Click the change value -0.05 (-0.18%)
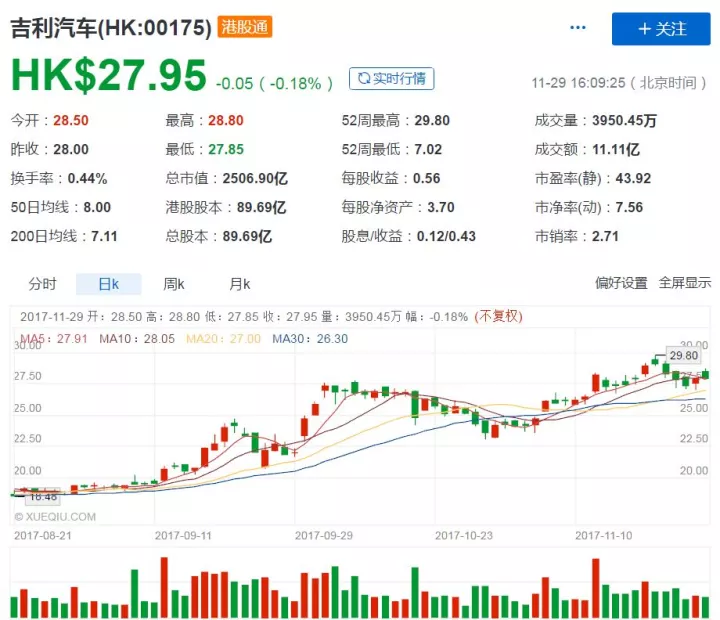Viewport: 720px width, 620px height. click(x=274, y=84)
